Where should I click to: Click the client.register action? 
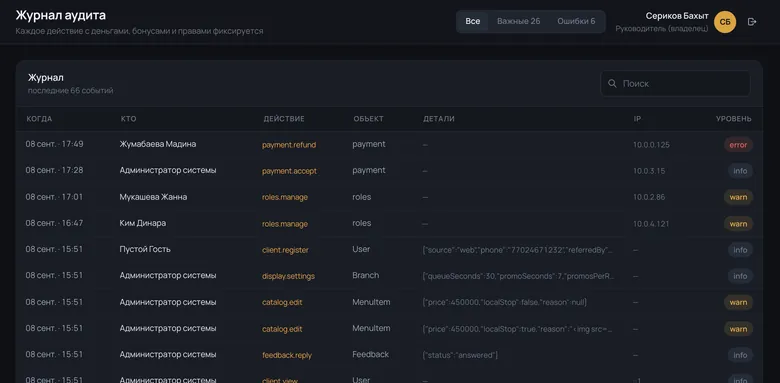pos(286,250)
